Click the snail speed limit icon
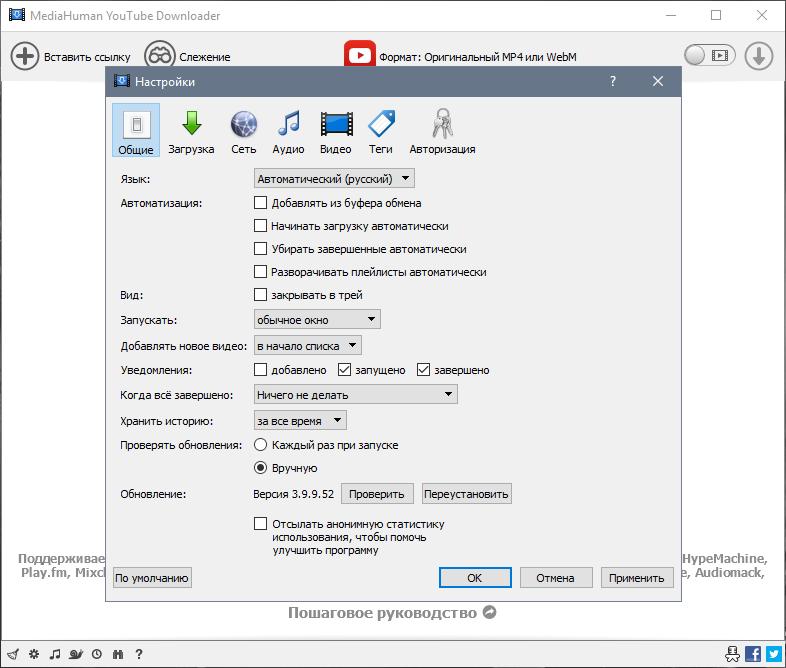The image size is (786, 668). click(76, 655)
